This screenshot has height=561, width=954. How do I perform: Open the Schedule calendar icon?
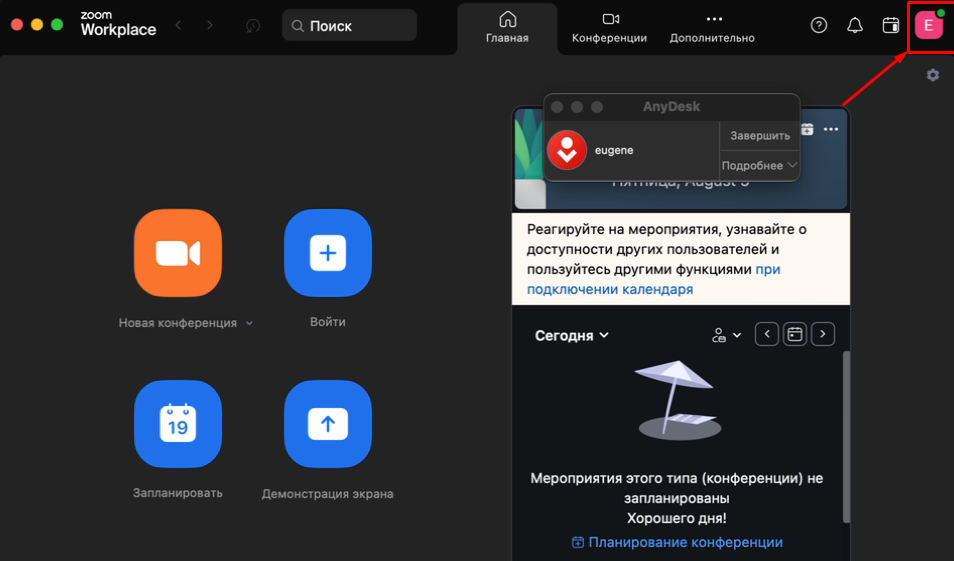click(178, 424)
